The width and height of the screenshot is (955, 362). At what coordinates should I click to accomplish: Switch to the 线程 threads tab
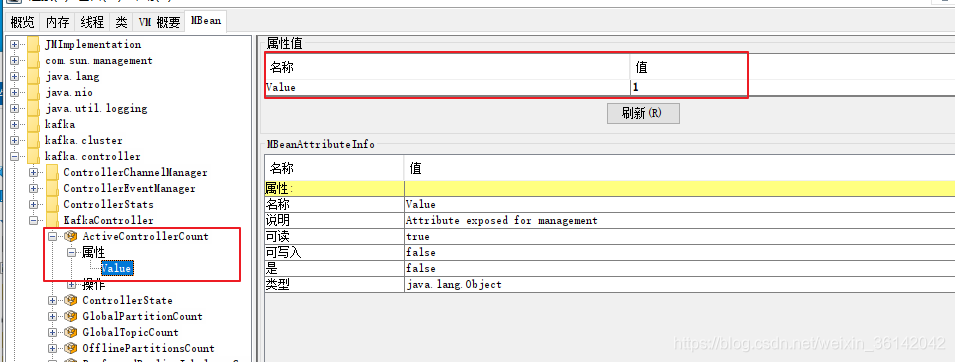[x=93, y=23]
